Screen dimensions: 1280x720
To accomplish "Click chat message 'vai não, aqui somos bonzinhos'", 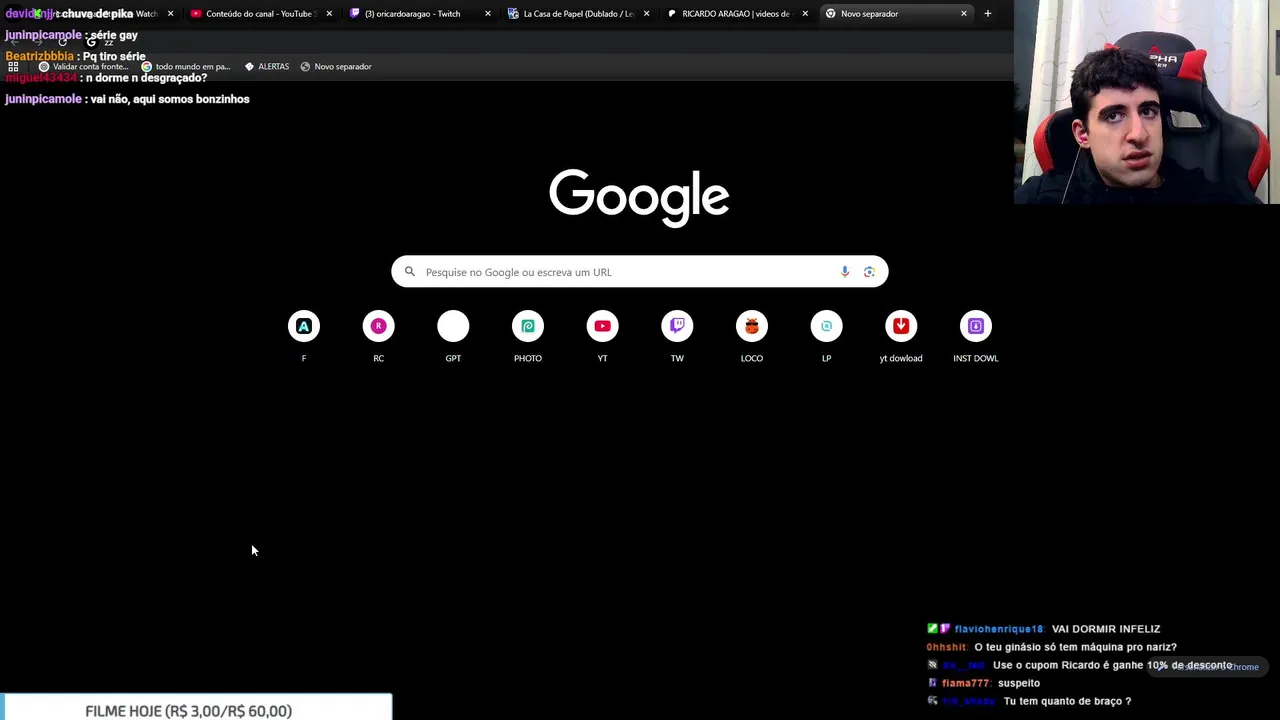I will (170, 99).
